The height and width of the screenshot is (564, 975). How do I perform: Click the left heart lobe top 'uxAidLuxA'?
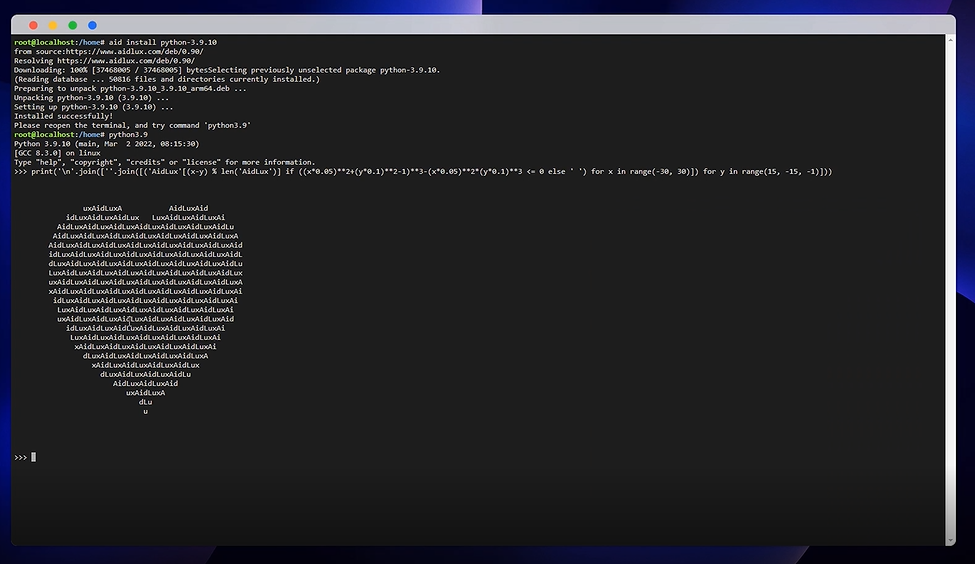103,208
